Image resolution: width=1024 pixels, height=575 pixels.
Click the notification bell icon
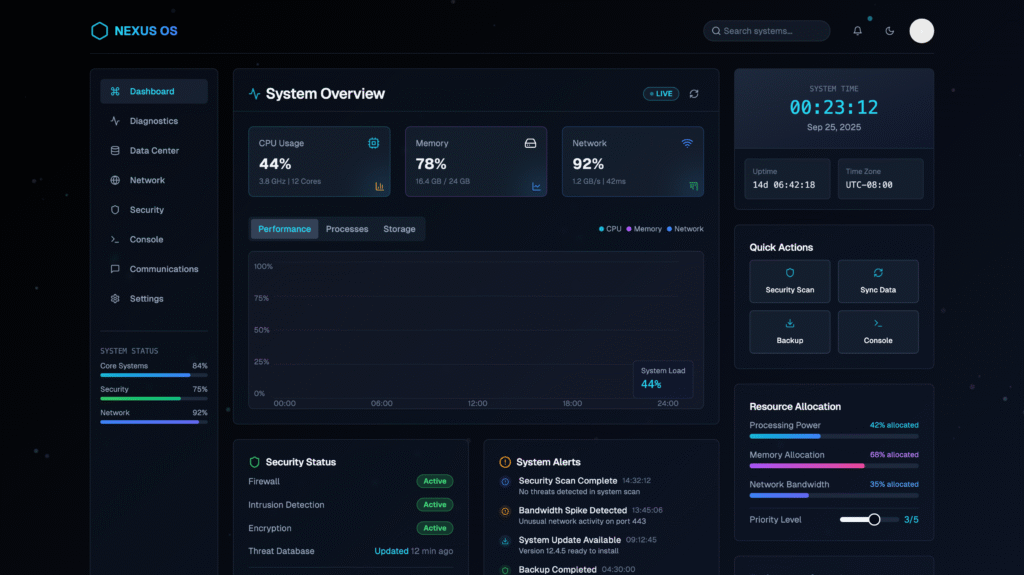[857, 31]
